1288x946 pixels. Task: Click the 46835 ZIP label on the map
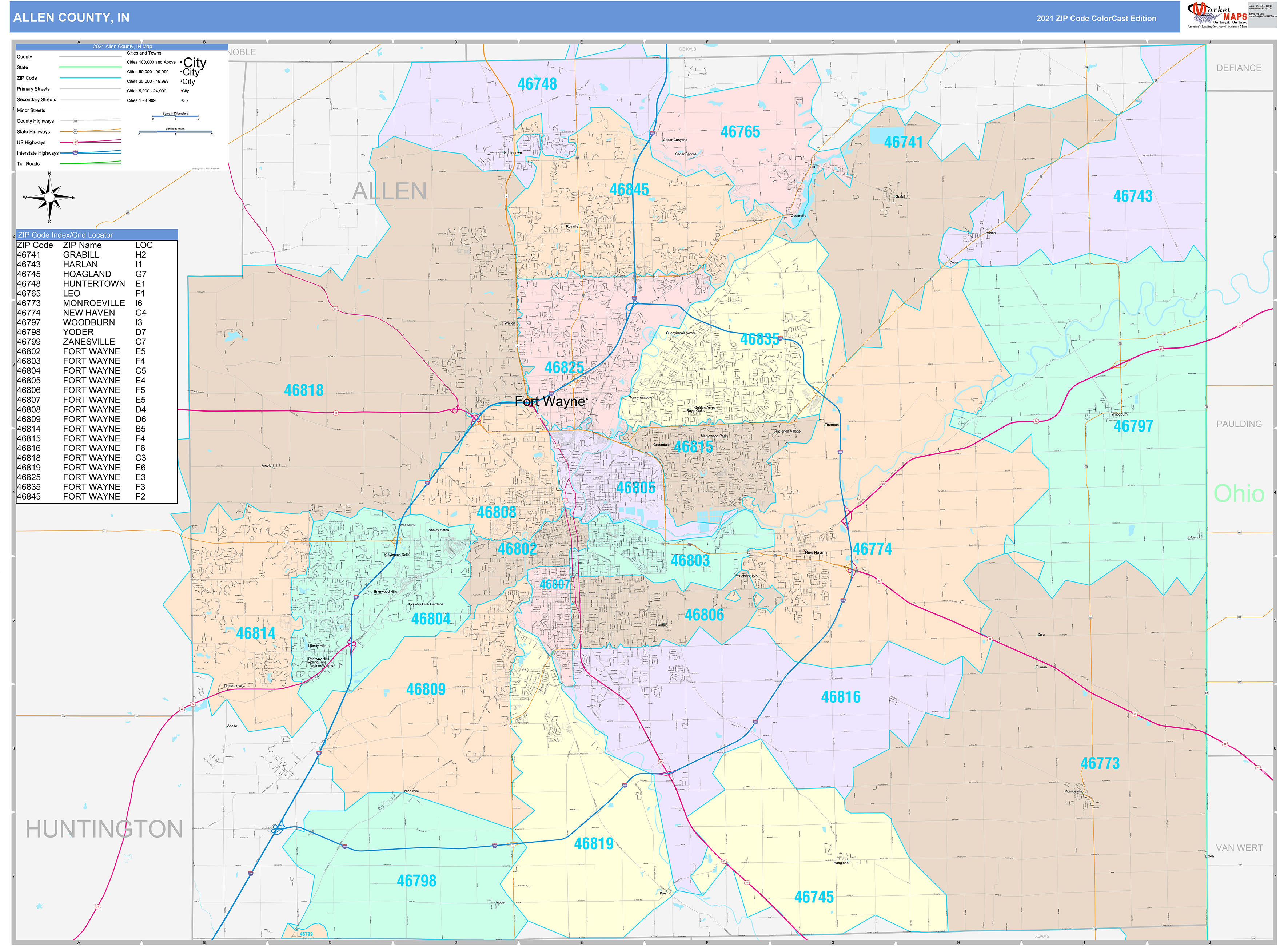click(x=759, y=339)
